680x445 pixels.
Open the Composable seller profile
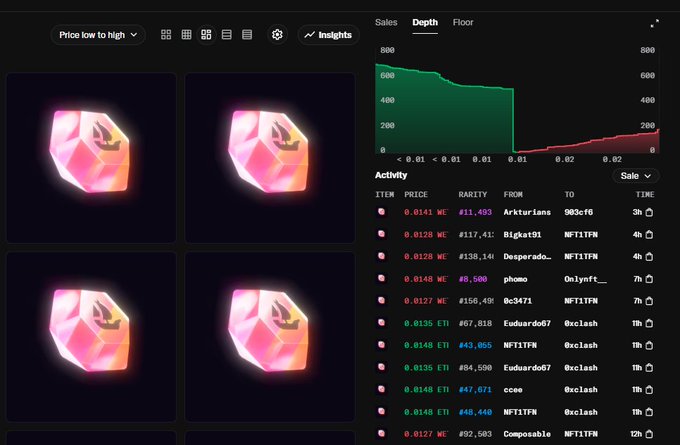[x=527, y=434]
